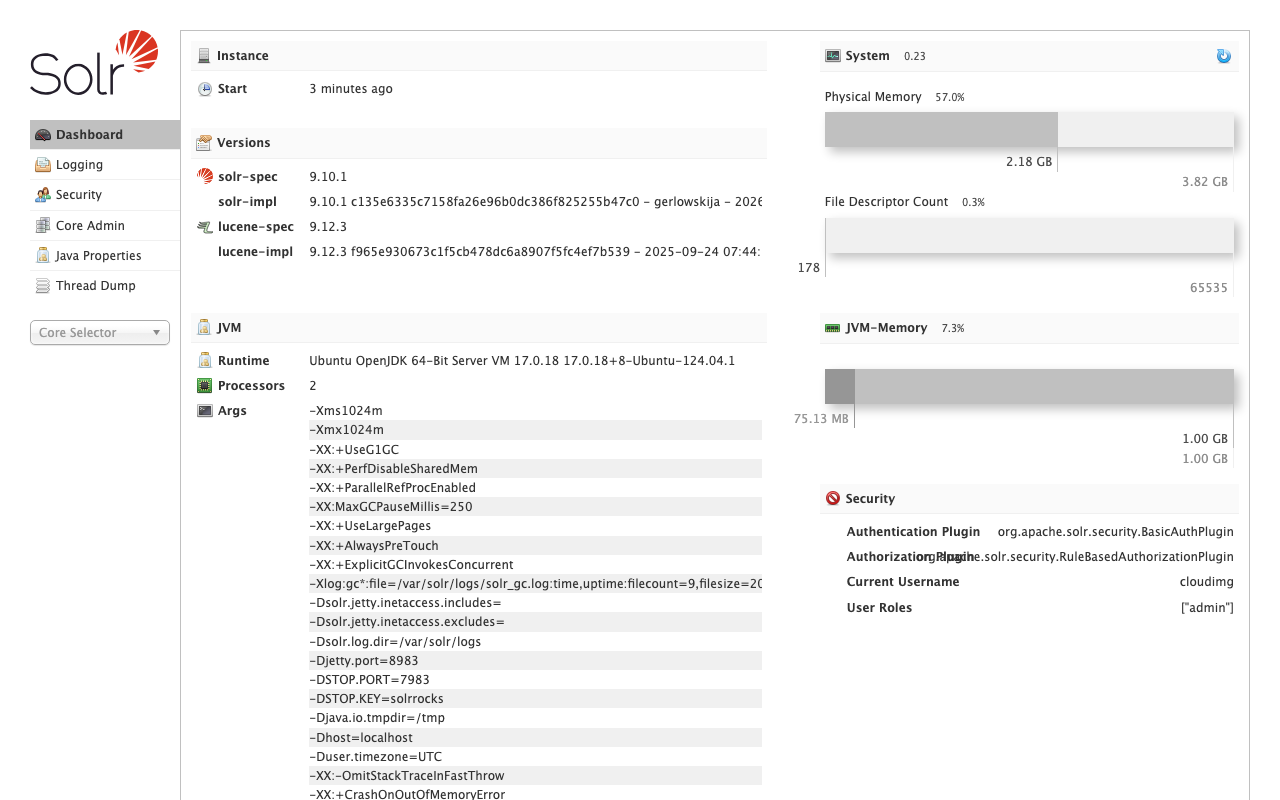Select the lucene-impl version string
The height and width of the screenshot is (800, 1280).
535,252
